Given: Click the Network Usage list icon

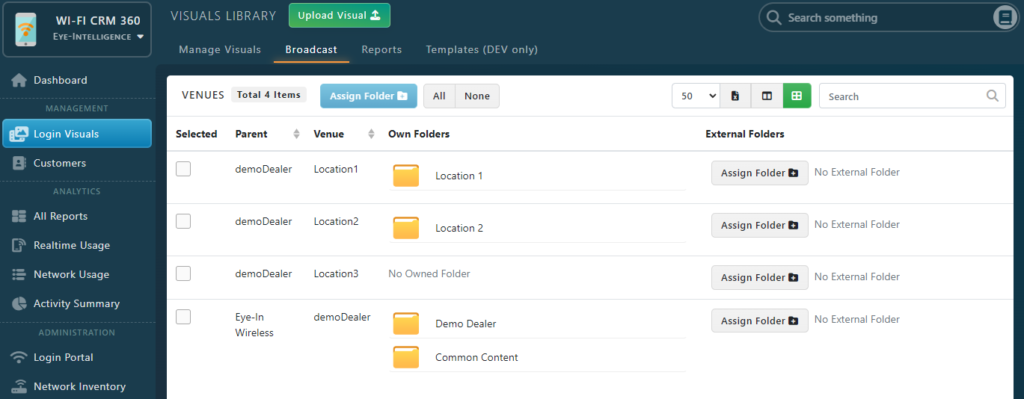Looking at the screenshot, I should coord(19,274).
